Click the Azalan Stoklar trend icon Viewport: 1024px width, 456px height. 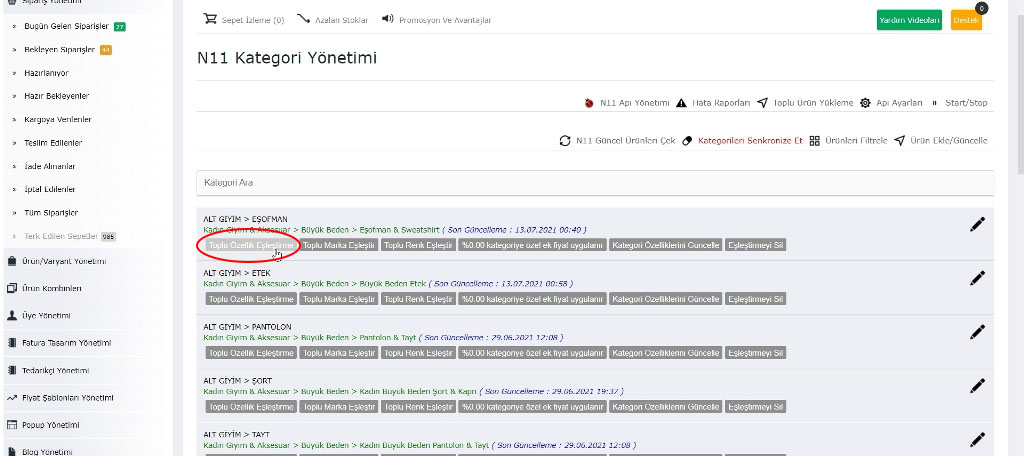point(303,19)
